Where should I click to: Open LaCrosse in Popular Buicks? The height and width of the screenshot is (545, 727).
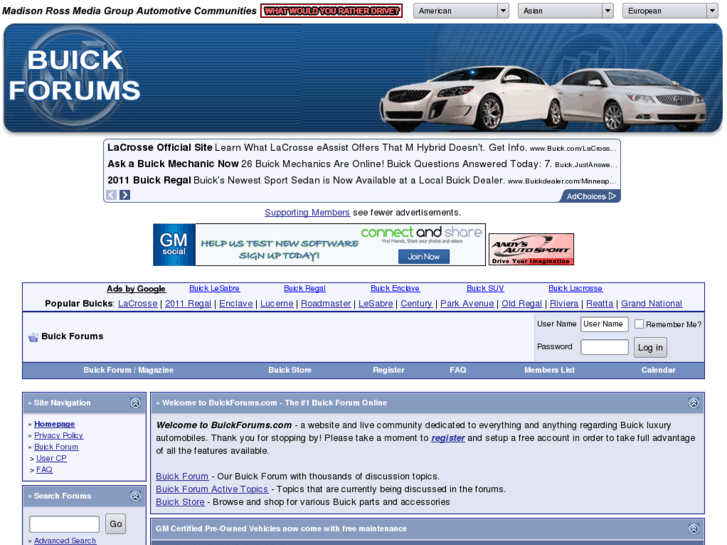coord(138,303)
